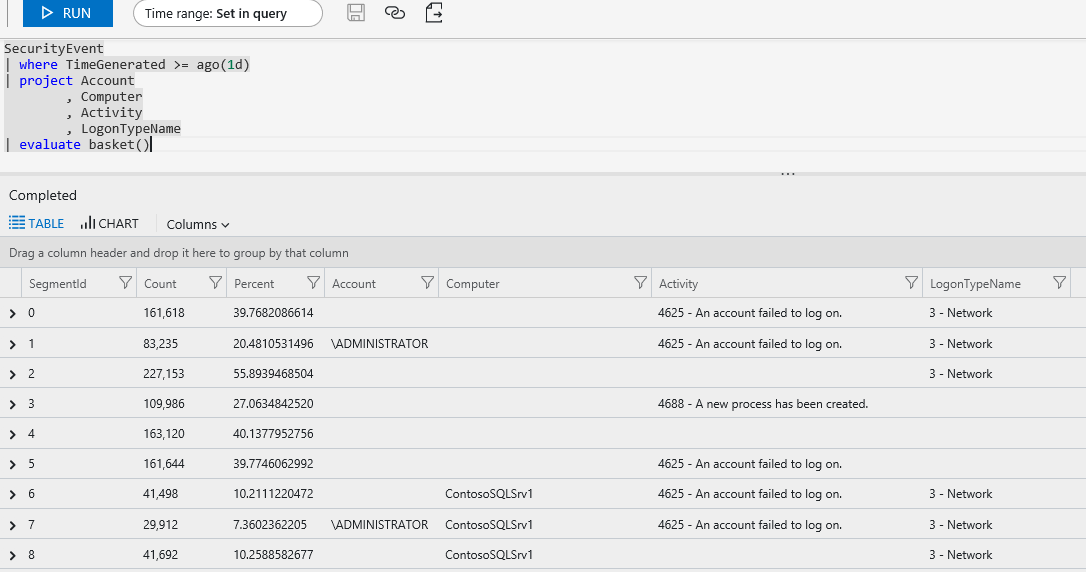Select 3 - Network in segment 2 row
The image size is (1086, 572).
click(961, 374)
